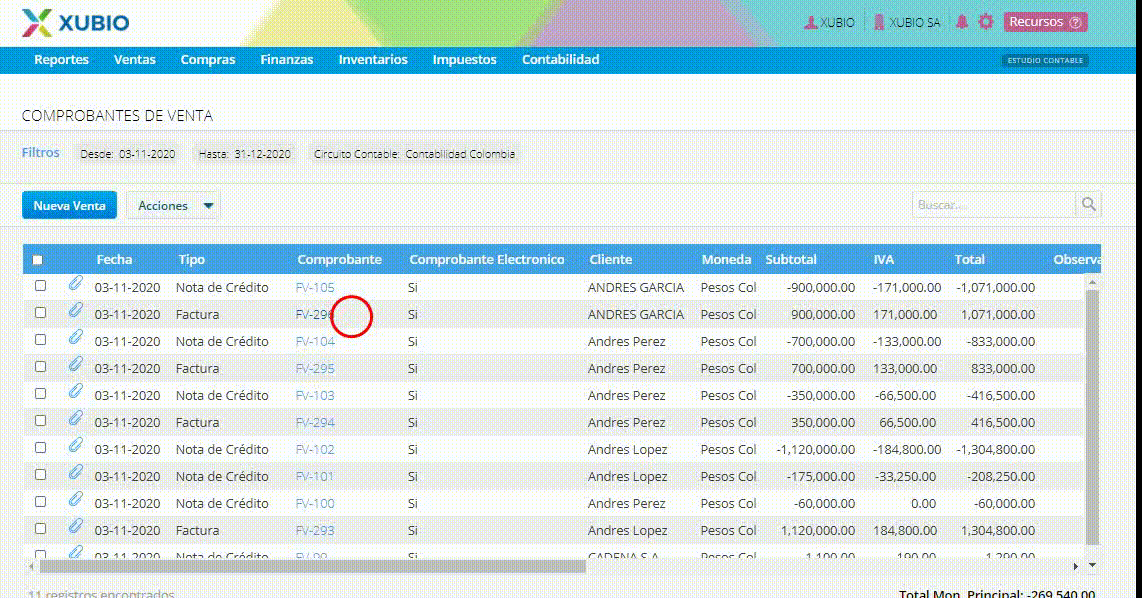This screenshot has height=598, width=1142.
Task: Open the Contabilidad menu
Action: point(560,60)
